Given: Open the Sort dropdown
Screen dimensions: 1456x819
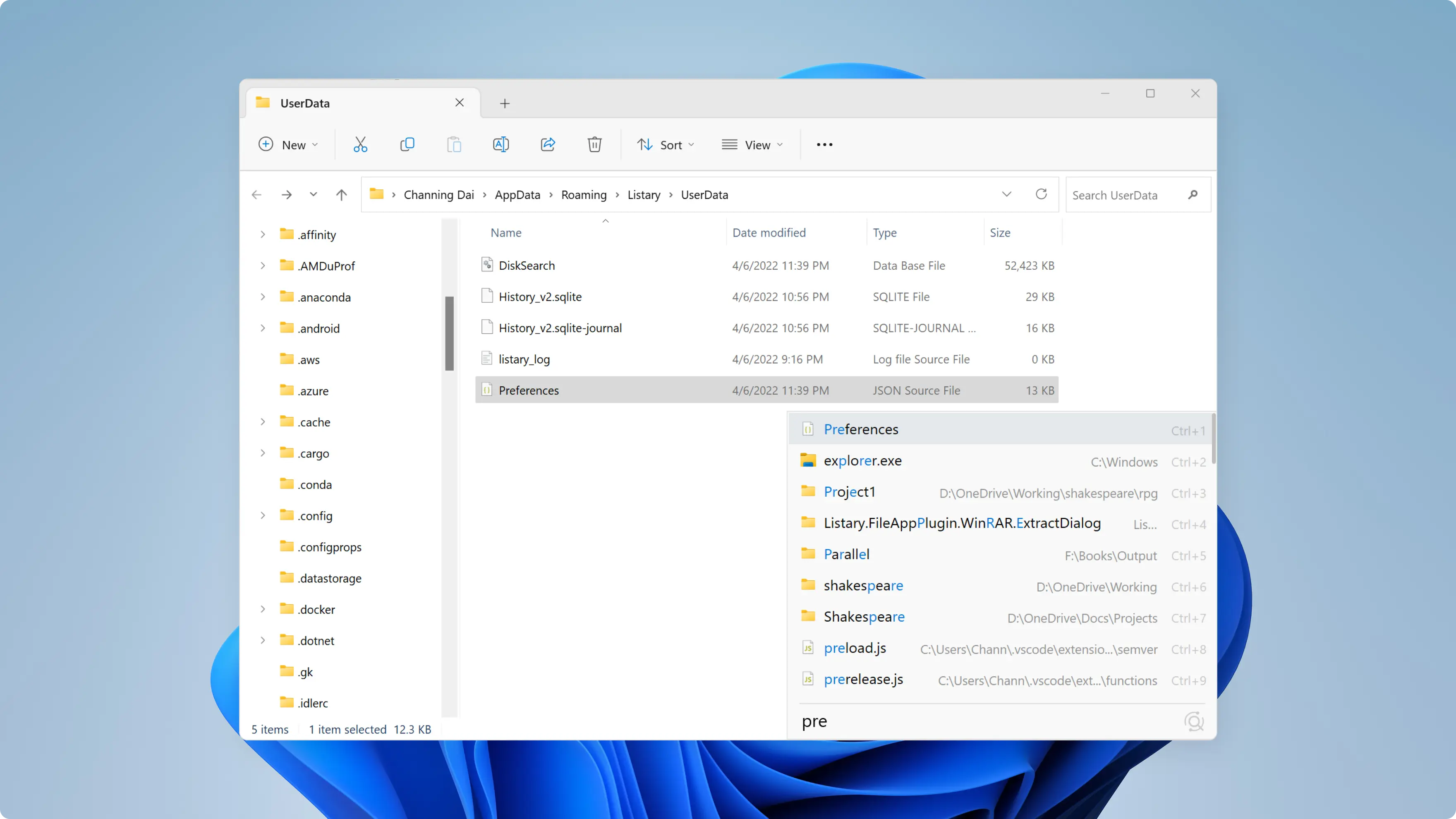Looking at the screenshot, I should 666,145.
